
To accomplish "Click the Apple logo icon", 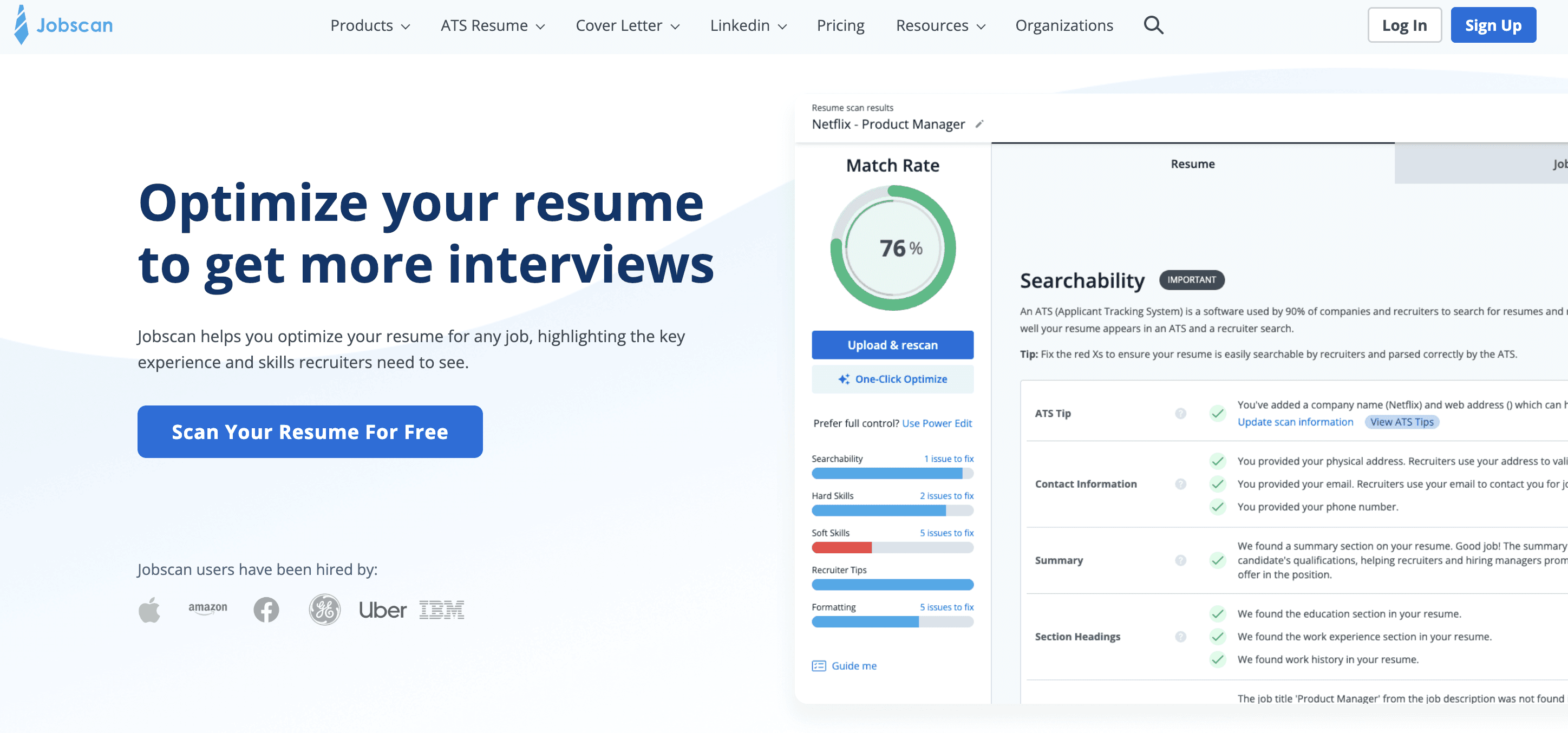I will 149,610.
